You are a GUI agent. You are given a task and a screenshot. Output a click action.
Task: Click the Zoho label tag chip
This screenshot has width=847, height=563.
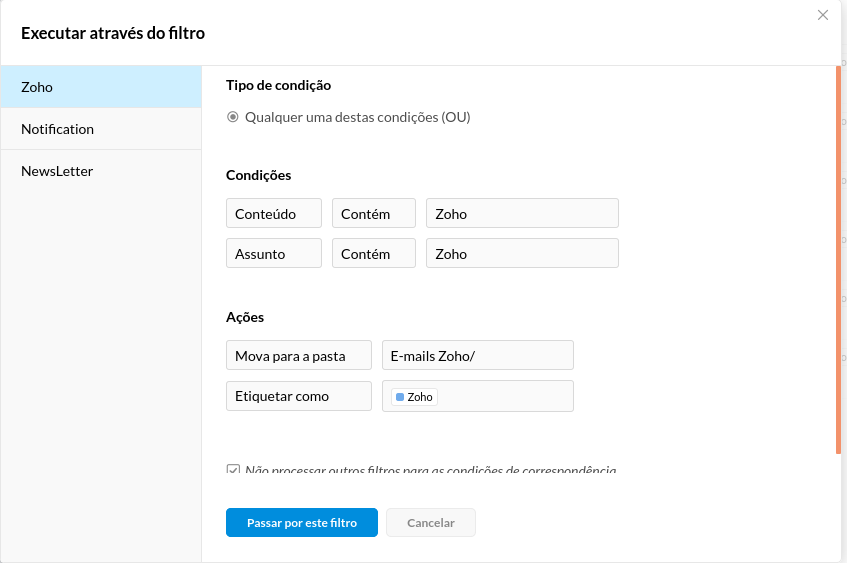[414, 397]
